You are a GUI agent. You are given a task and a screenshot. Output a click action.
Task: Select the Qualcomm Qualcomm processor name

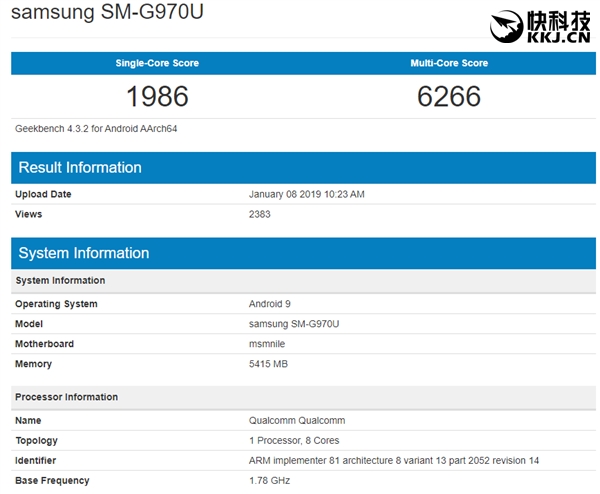coord(297,421)
